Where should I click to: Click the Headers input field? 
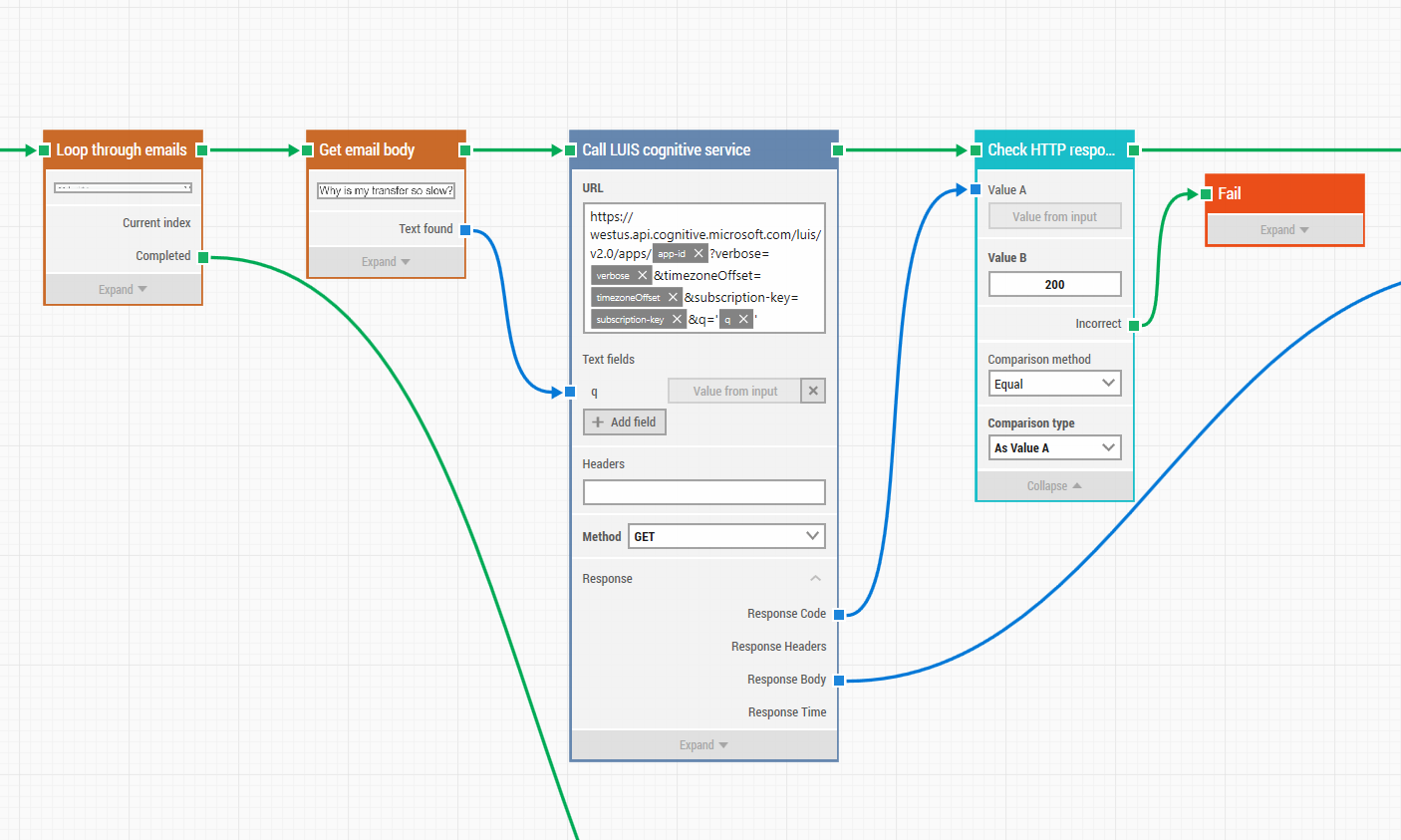(x=703, y=492)
